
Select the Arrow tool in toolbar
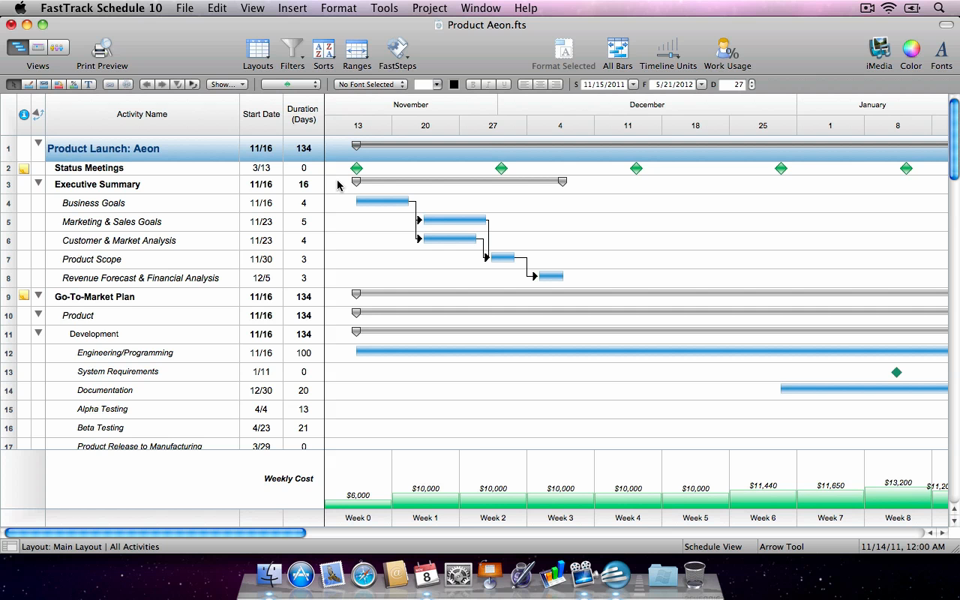[x=13, y=84]
